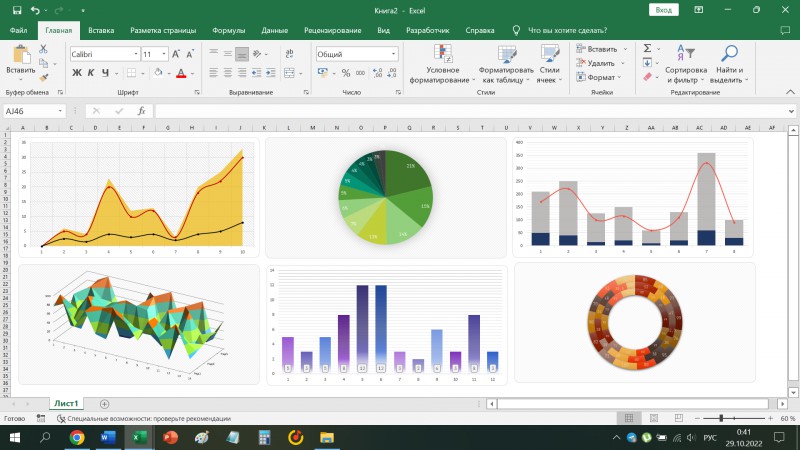Copy selection with the copy icon
The width and height of the screenshot is (800, 450).
click(x=43, y=63)
